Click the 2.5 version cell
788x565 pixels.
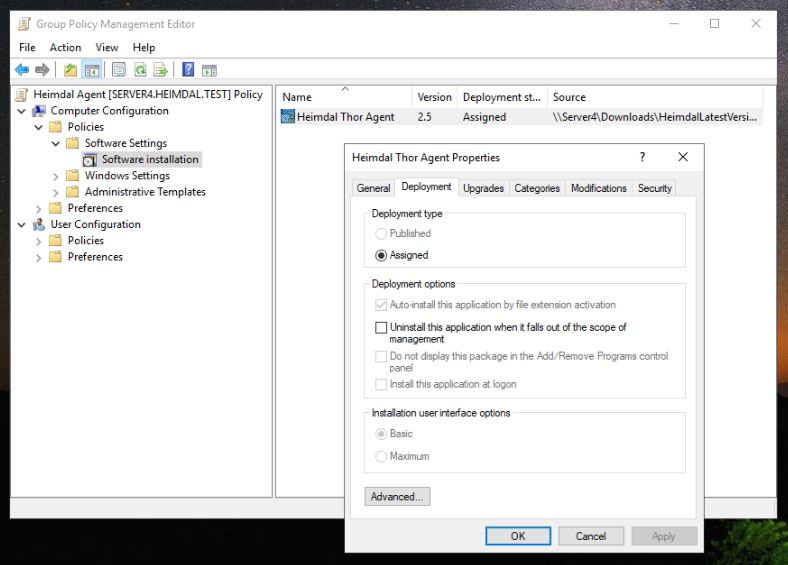point(425,117)
